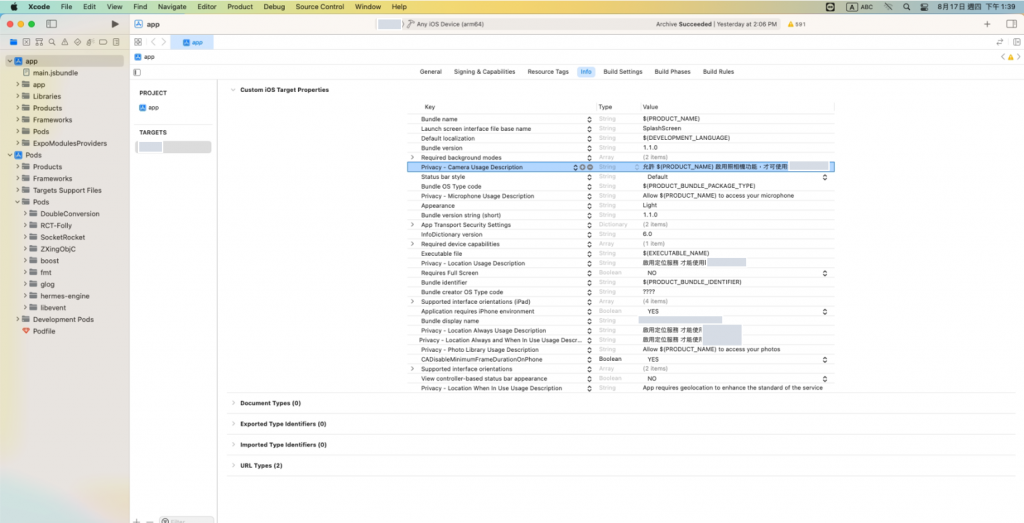1024x523 pixels.
Task: Click the add editor split icon
Action: tap(1017, 42)
